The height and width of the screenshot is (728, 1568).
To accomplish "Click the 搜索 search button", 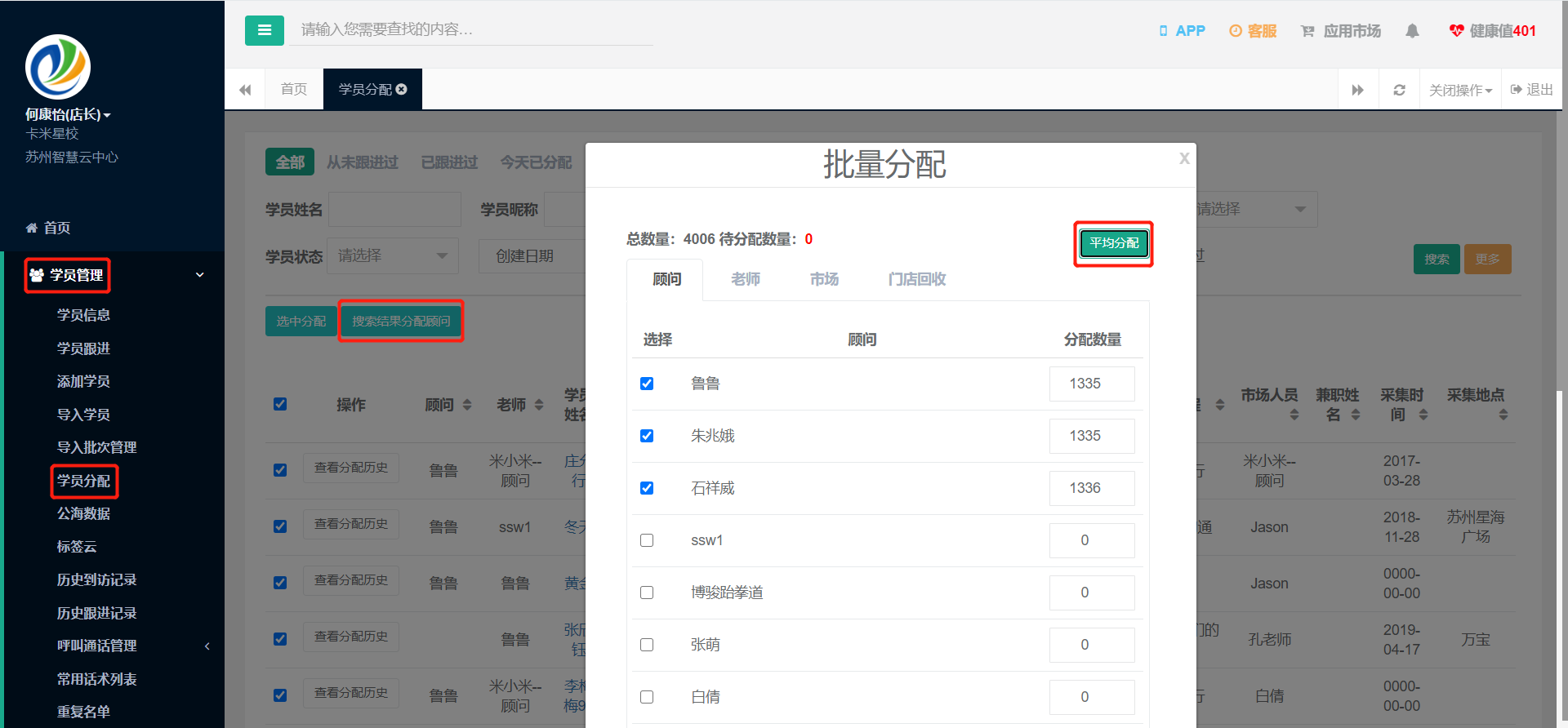I will point(1437,259).
